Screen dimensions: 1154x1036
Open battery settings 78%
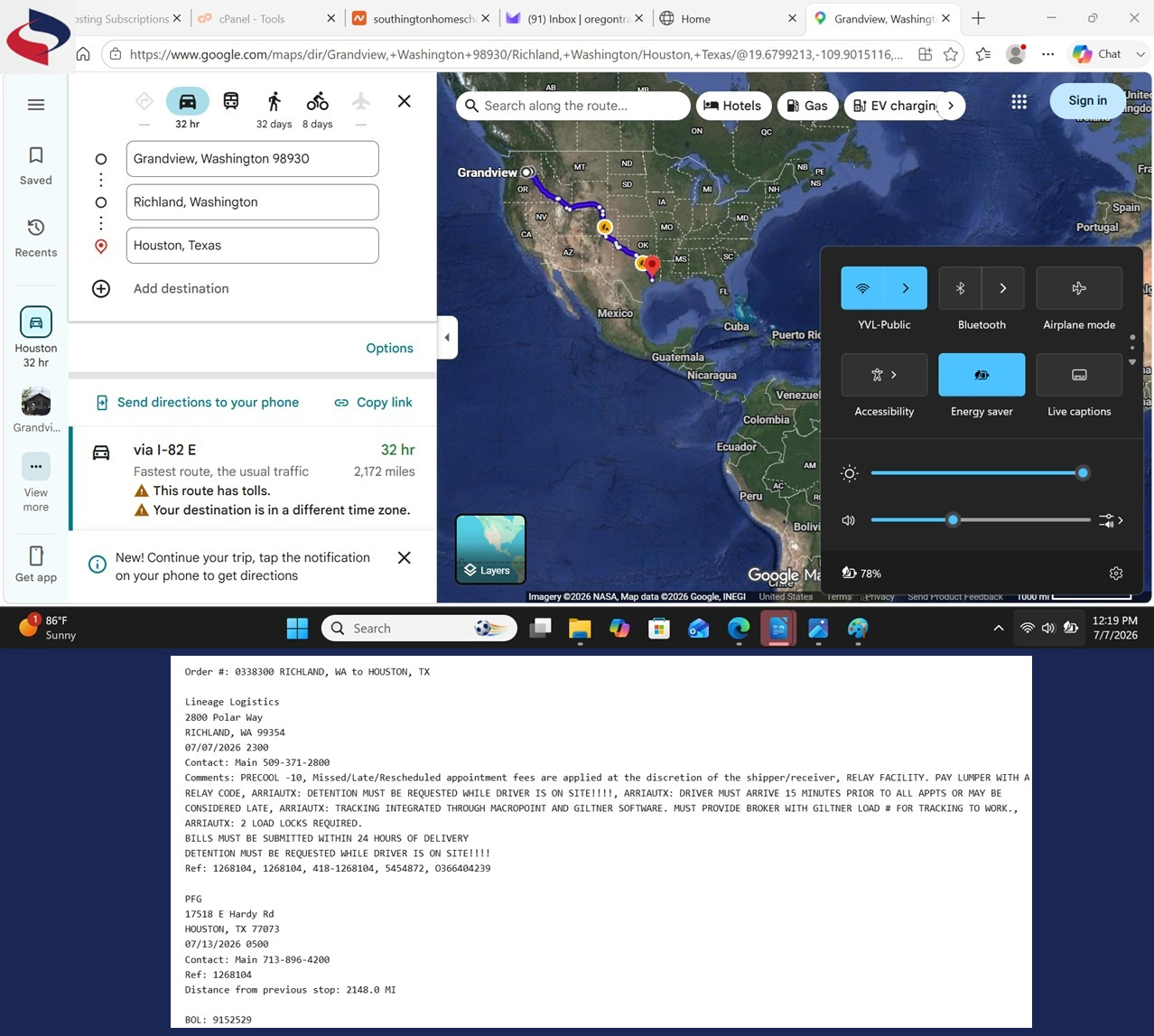(861, 574)
